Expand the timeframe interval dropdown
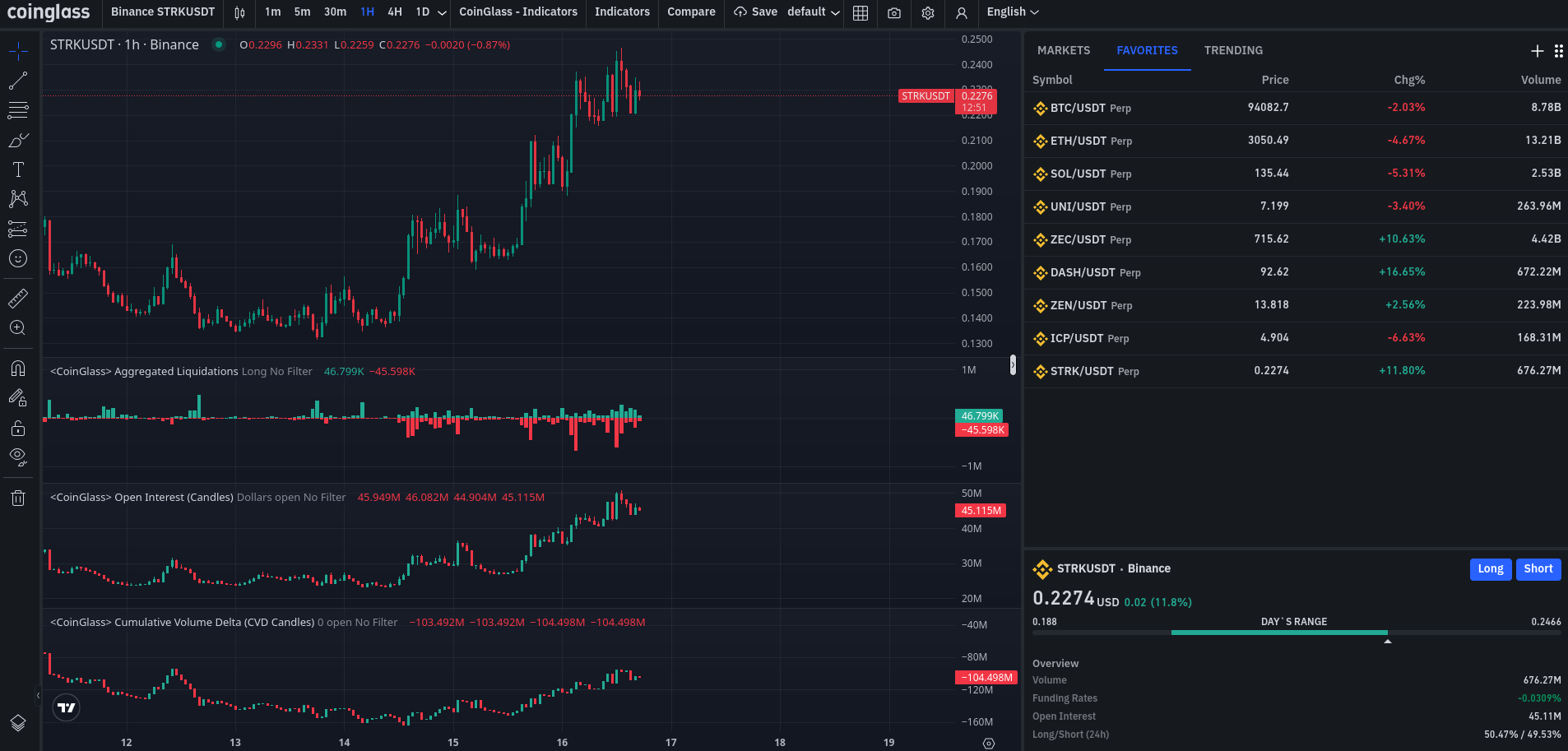This screenshot has width=1568, height=751. coord(442,12)
